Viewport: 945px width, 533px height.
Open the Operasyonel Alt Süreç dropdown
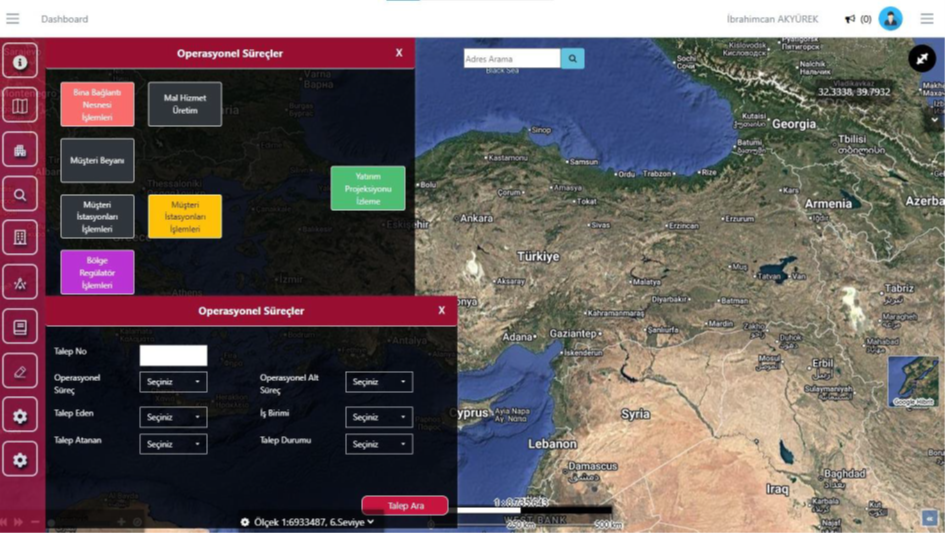[379, 382]
